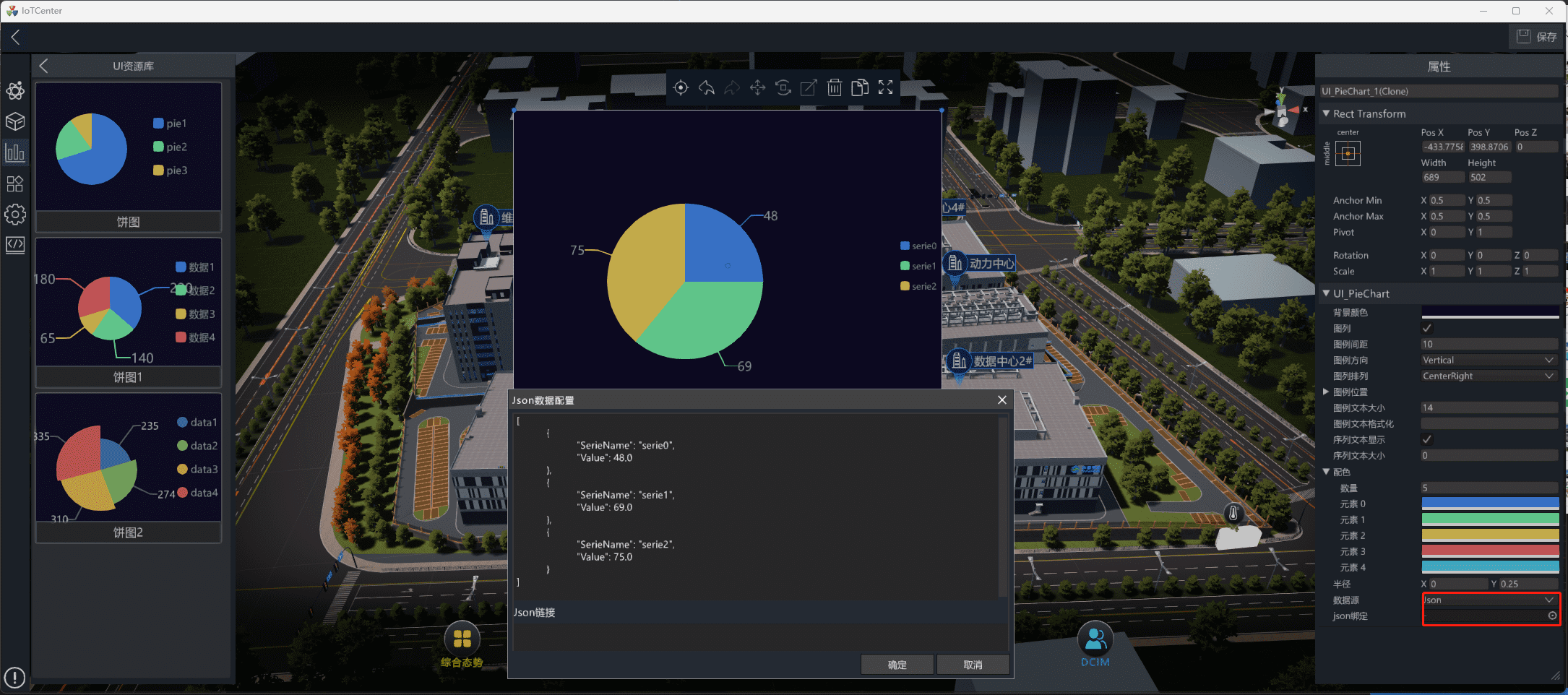The width and height of the screenshot is (1568, 695).
Task: Click the copy/duplicate icon in toolbar
Action: pos(859,88)
